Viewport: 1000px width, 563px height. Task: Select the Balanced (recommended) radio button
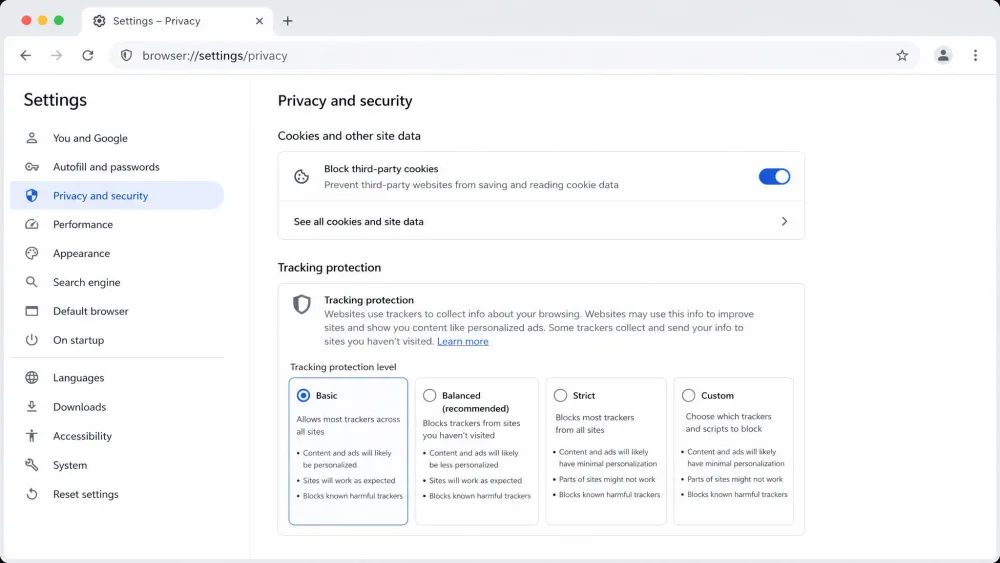(x=430, y=395)
